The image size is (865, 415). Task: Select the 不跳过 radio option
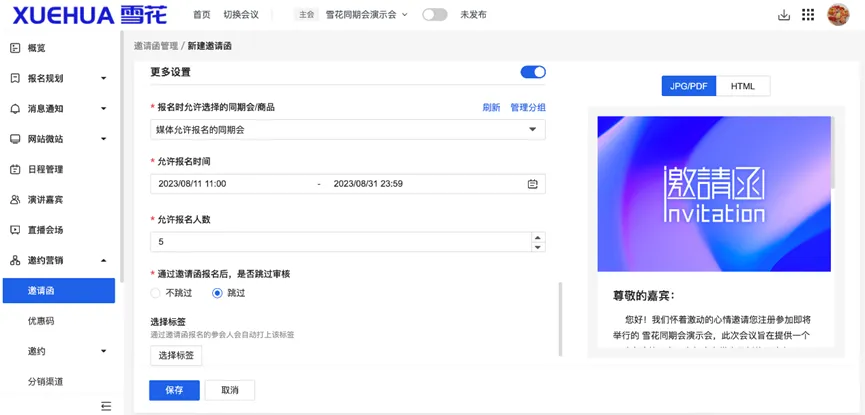click(x=155, y=293)
